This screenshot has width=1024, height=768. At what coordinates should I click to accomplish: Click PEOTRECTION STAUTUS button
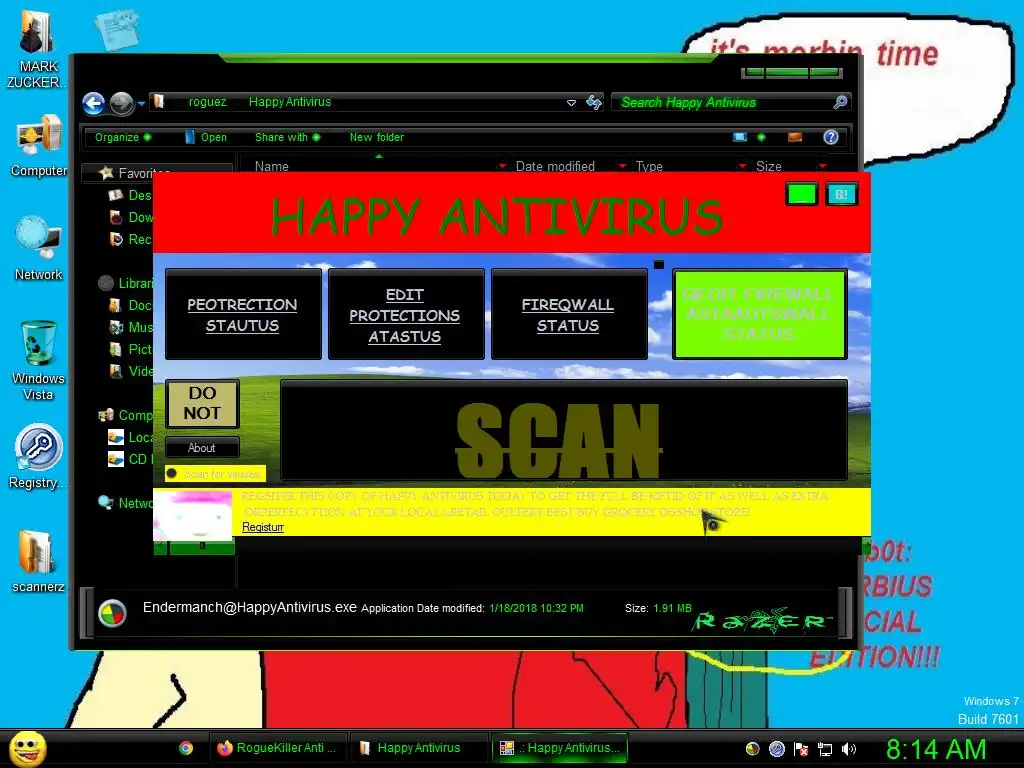point(243,314)
